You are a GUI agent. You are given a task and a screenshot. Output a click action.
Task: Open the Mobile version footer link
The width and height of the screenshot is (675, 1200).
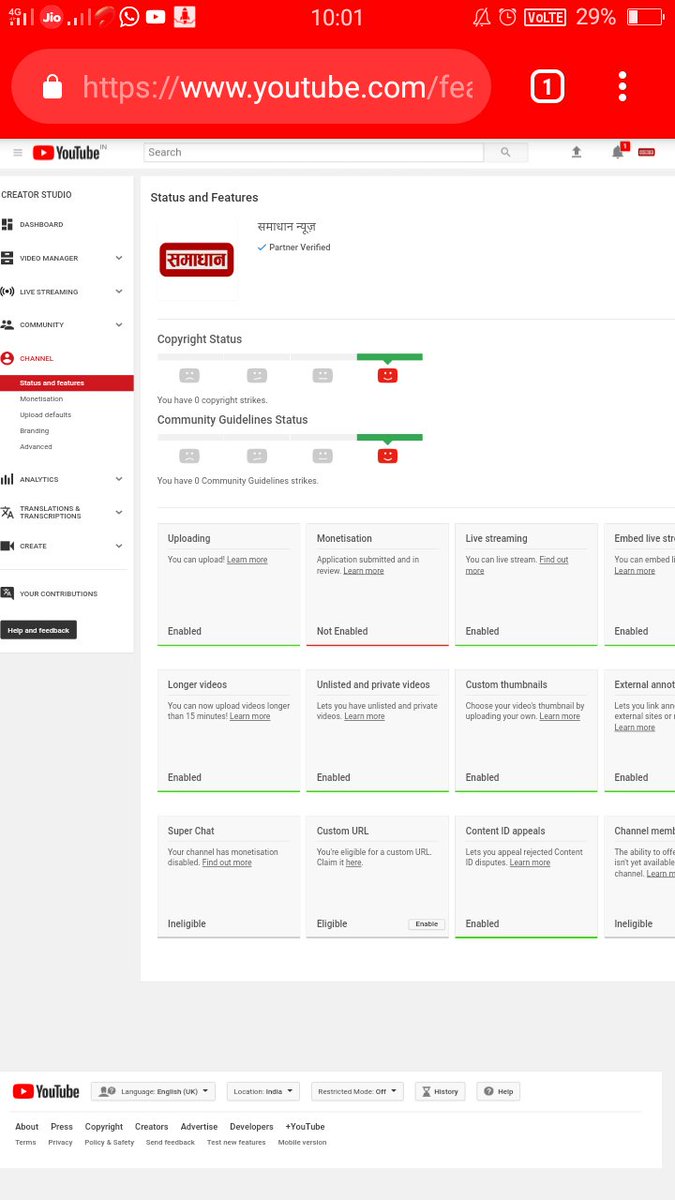[x=302, y=1142]
